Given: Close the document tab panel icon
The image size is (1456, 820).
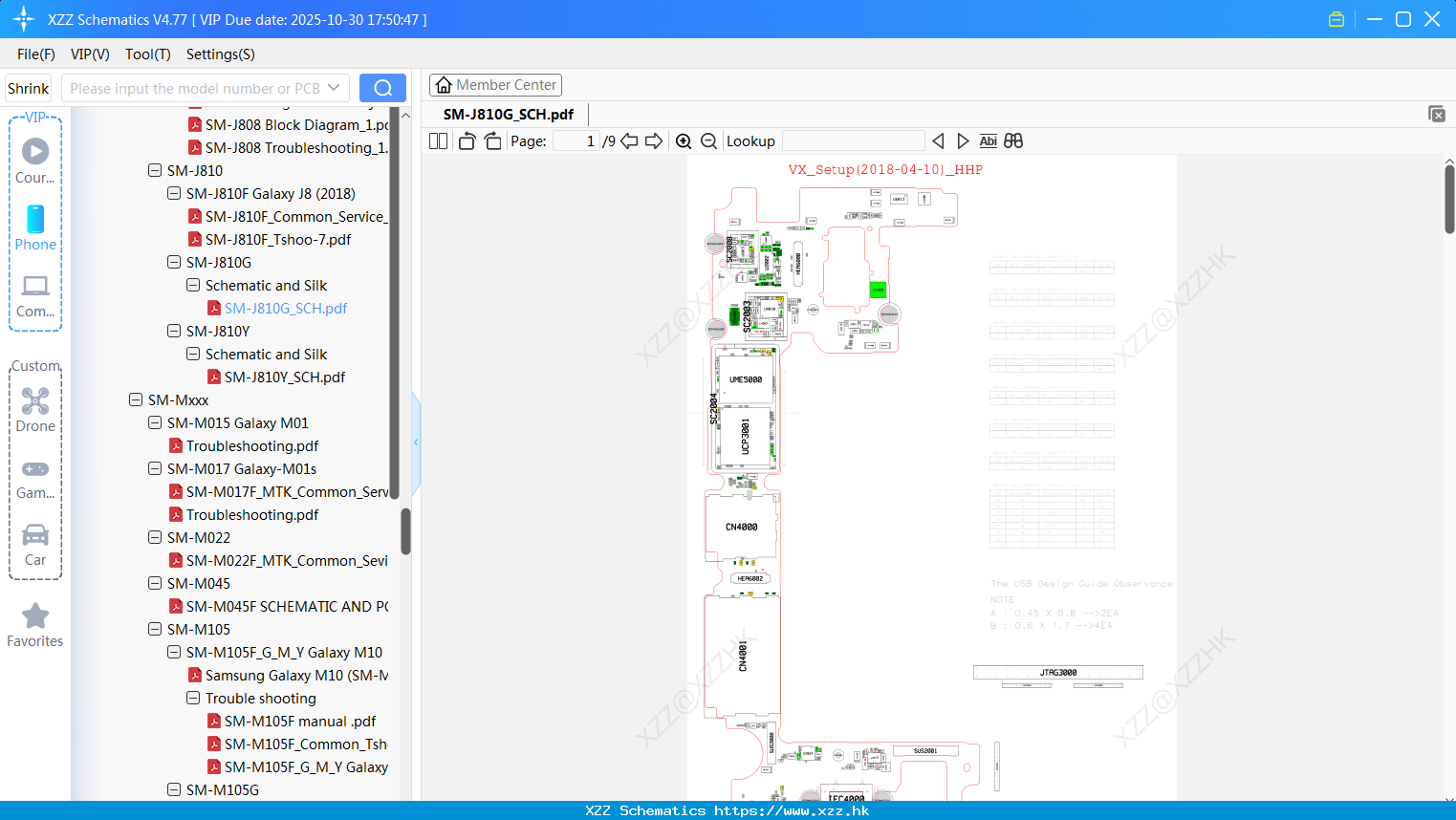Looking at the screenshot, I should click(1436, 114).
